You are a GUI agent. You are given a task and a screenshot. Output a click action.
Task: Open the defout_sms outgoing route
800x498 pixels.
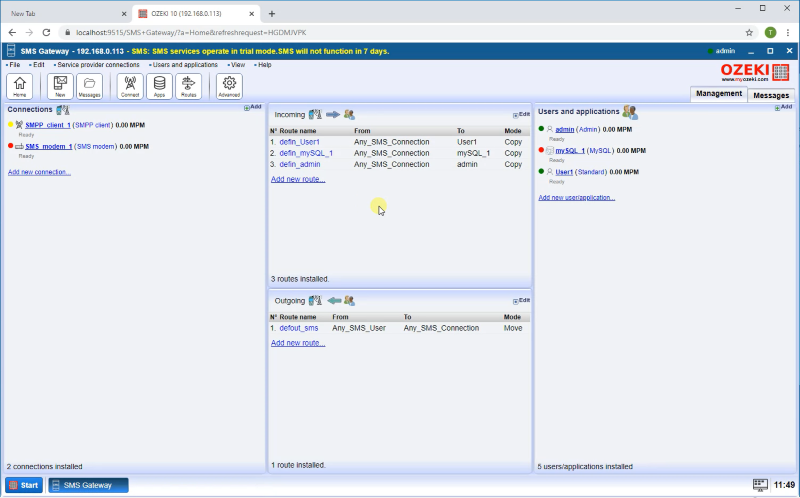(x=298, y=328)
